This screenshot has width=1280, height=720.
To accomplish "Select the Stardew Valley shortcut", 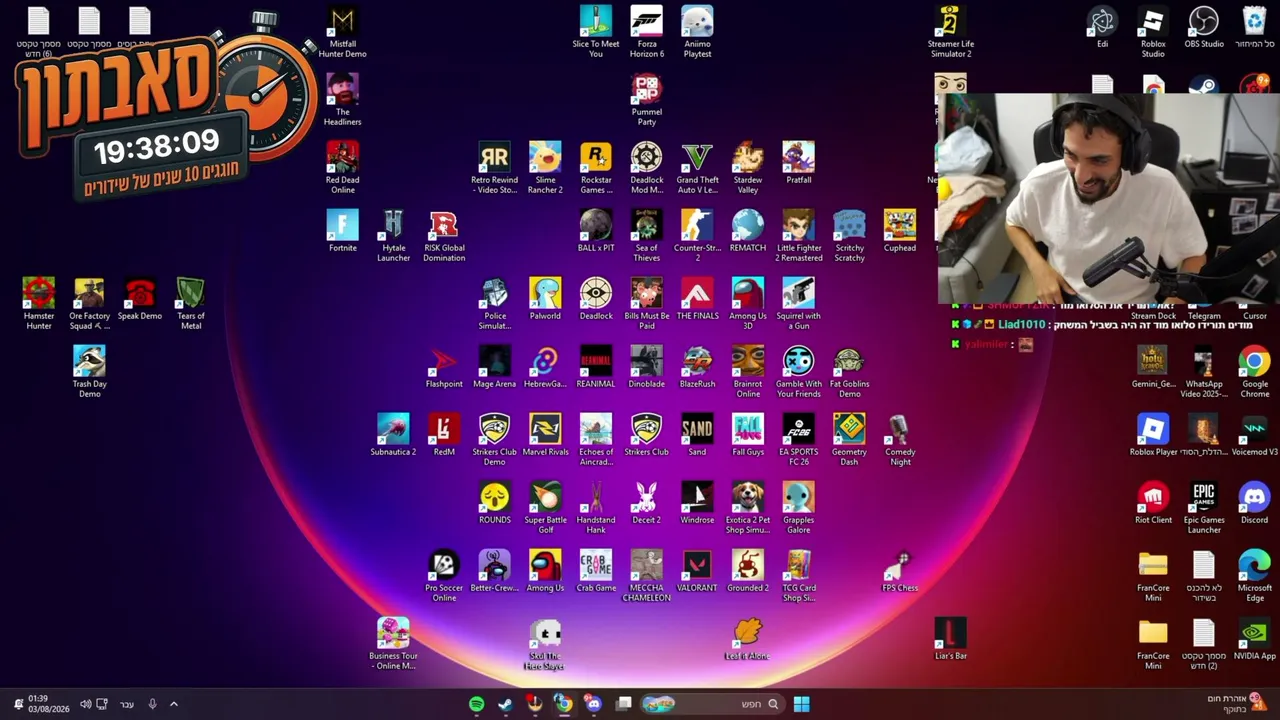I will (748, 168).
